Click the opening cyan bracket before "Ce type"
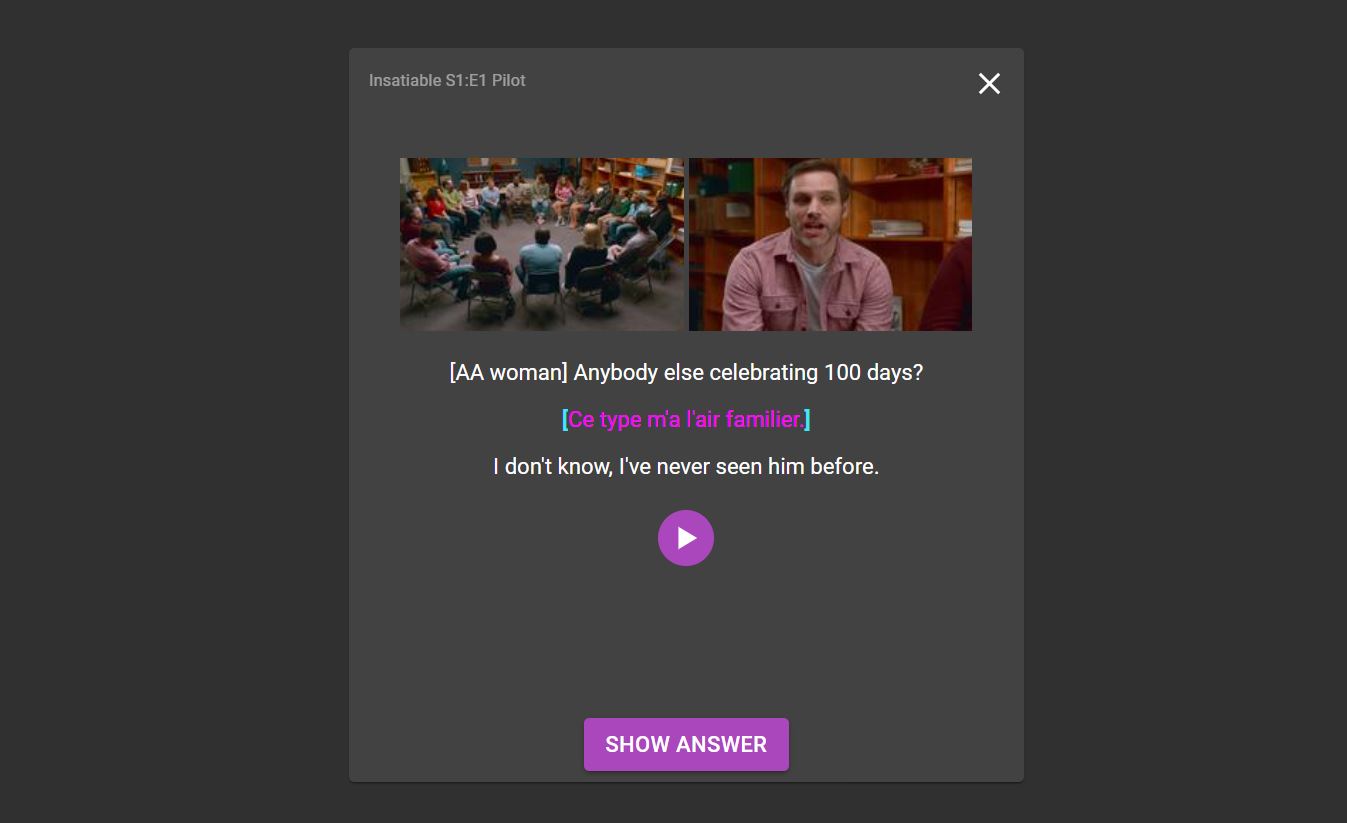The height and width of the screenshot is (823, 1347). point(565,420)
